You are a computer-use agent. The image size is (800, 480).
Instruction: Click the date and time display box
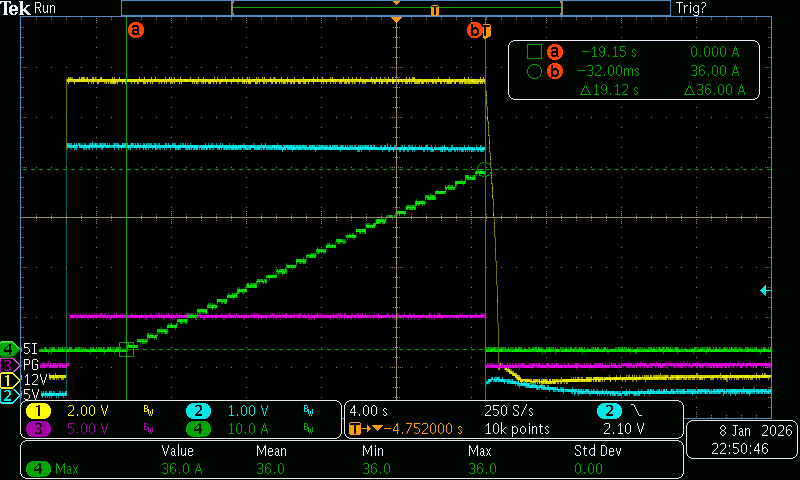click(x=742, y=438)
